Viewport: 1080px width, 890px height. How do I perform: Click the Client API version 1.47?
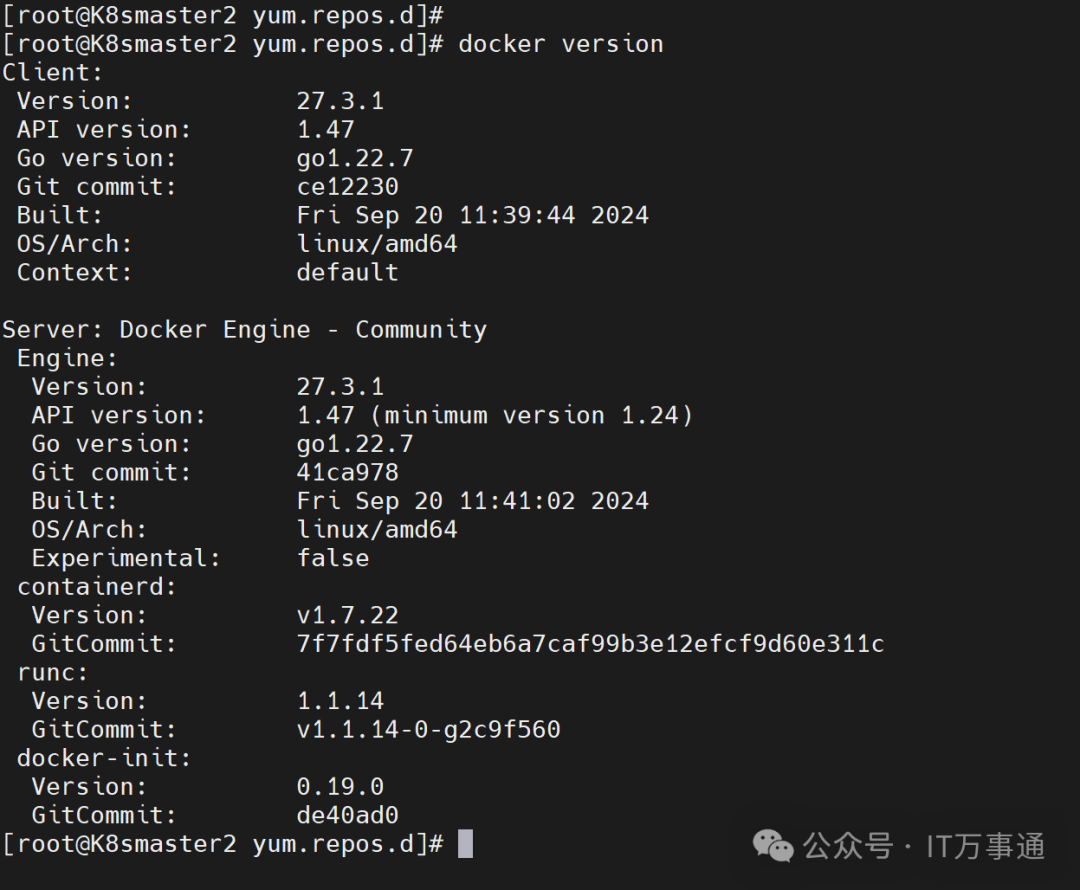tap(326, 130)
